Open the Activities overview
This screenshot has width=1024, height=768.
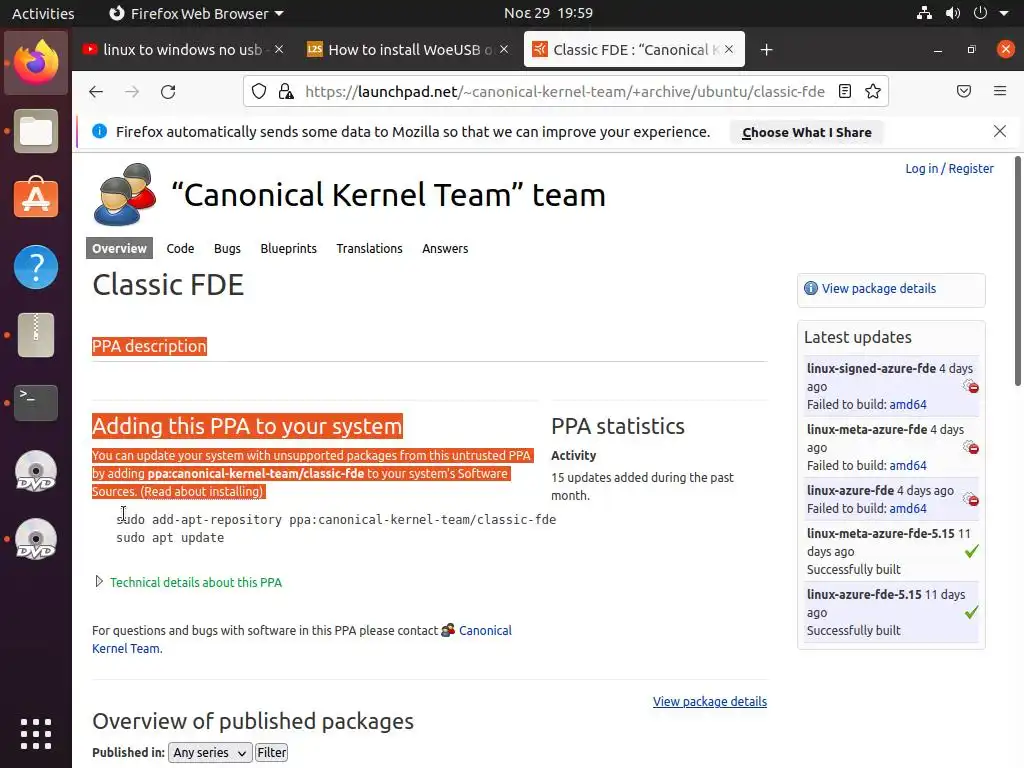[x=43, y=13]
